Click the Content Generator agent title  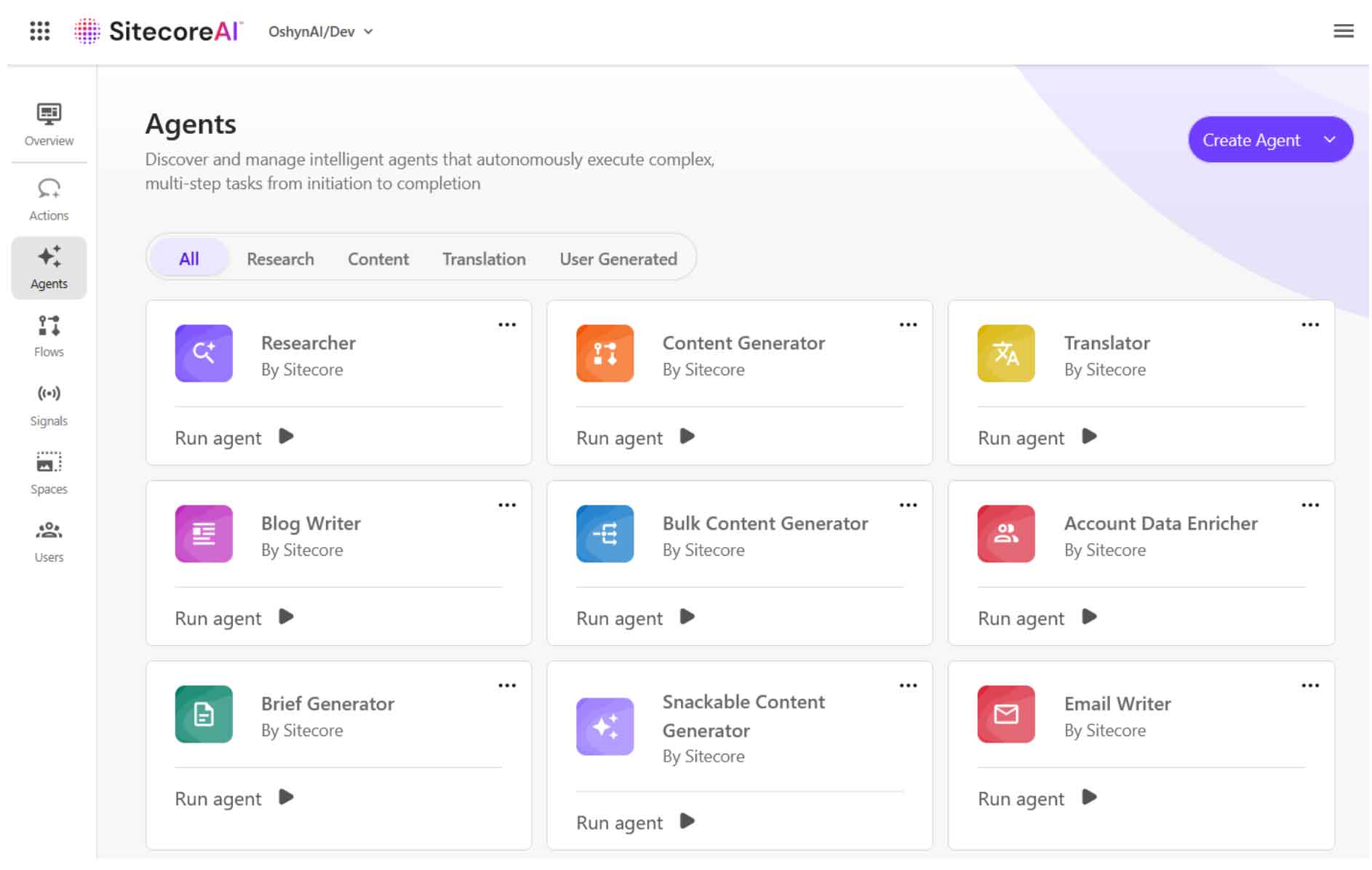pyautogui.click(x=743, y=343)
